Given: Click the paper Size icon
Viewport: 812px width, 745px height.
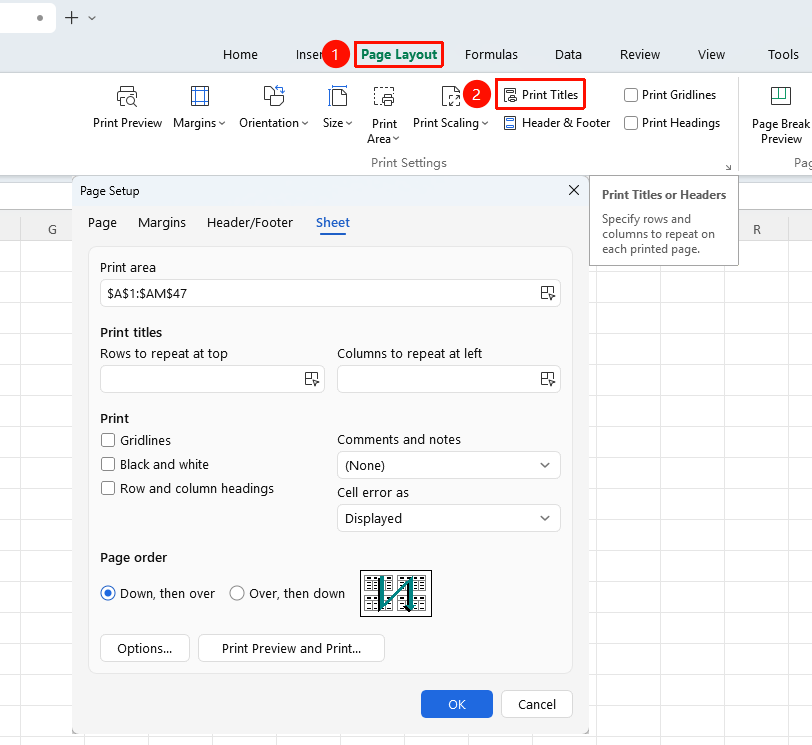Looking at the screenshot, I should click(x=337, y=96).
